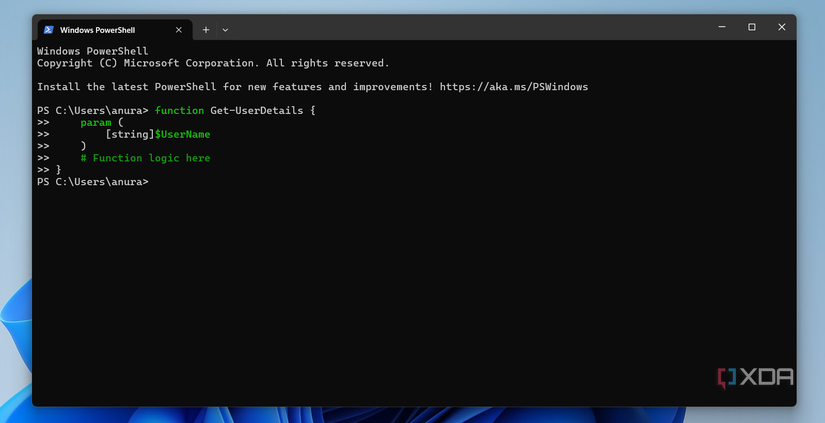Screen dimensions: 825x423
Task: Click the [string] type text
Action: pyautogui.click(x=129, y=134)
